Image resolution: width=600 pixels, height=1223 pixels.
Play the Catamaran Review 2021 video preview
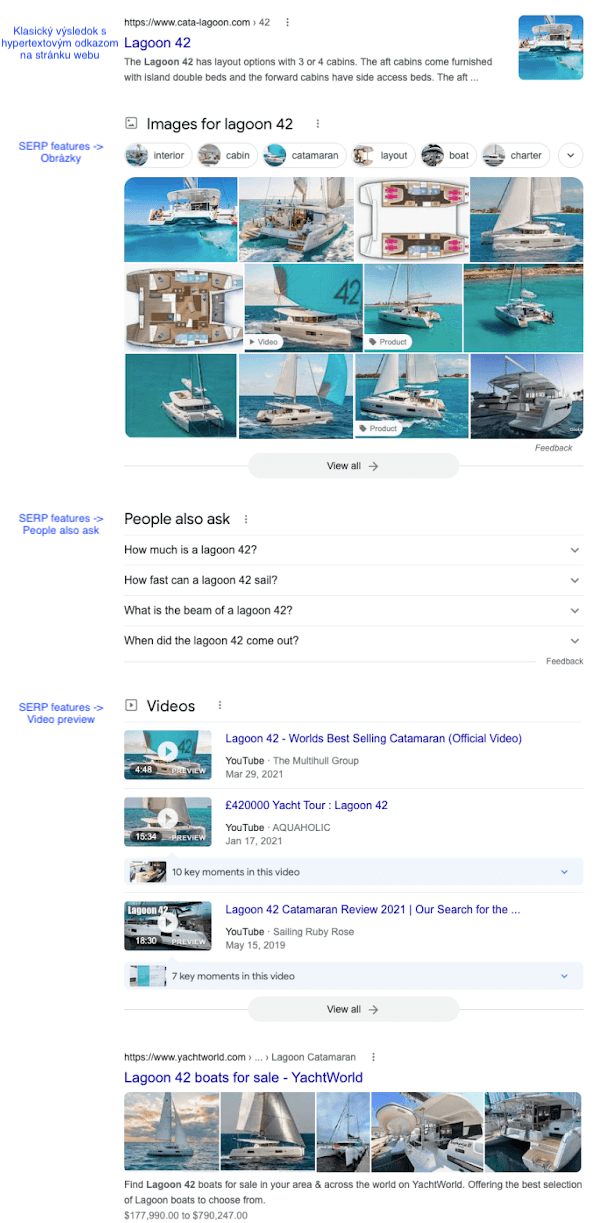tap(167, 926)
